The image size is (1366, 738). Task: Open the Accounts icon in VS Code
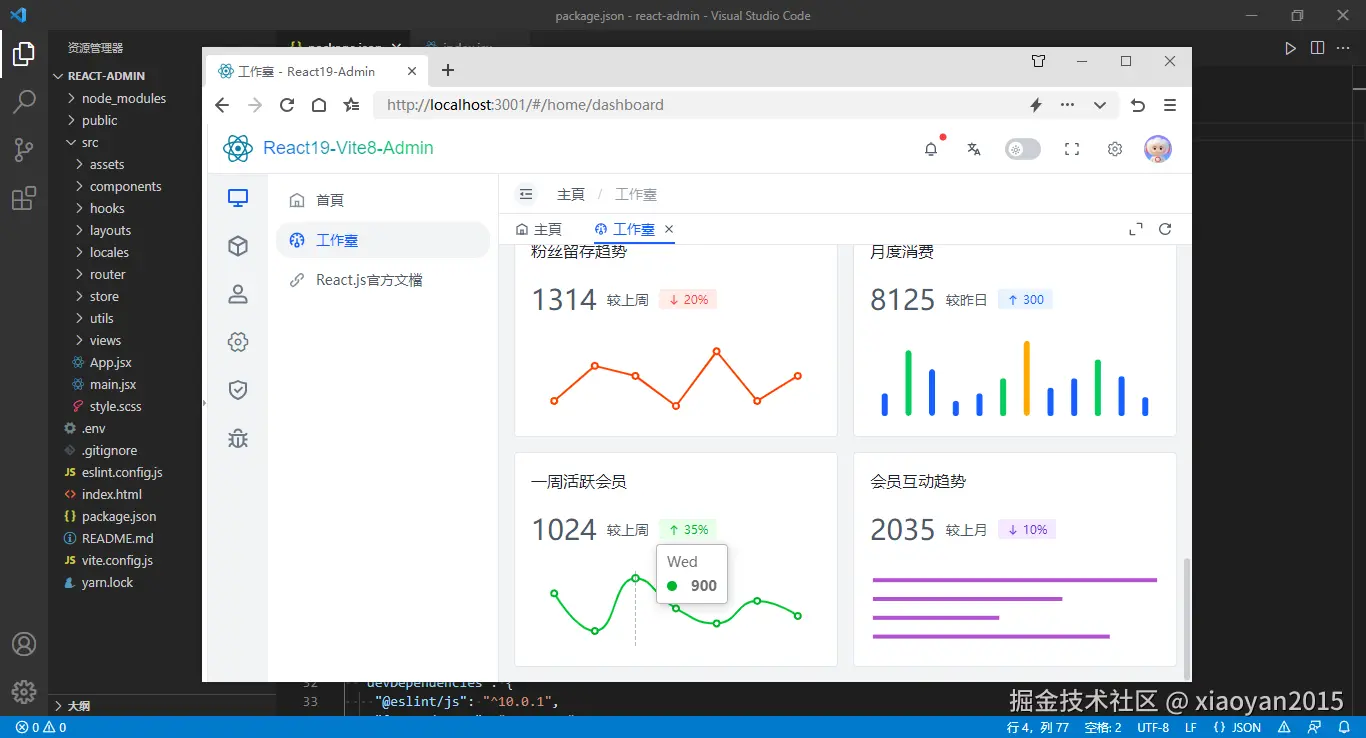[x=24, y=644]
